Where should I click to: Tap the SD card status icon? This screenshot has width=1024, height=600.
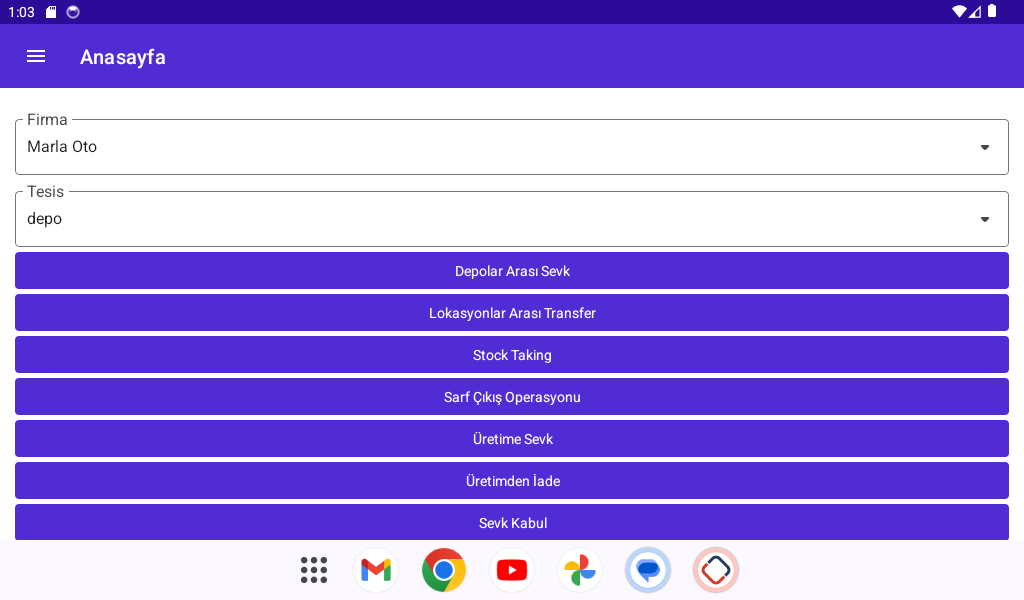pyautogui.click(x=51, y=12)
